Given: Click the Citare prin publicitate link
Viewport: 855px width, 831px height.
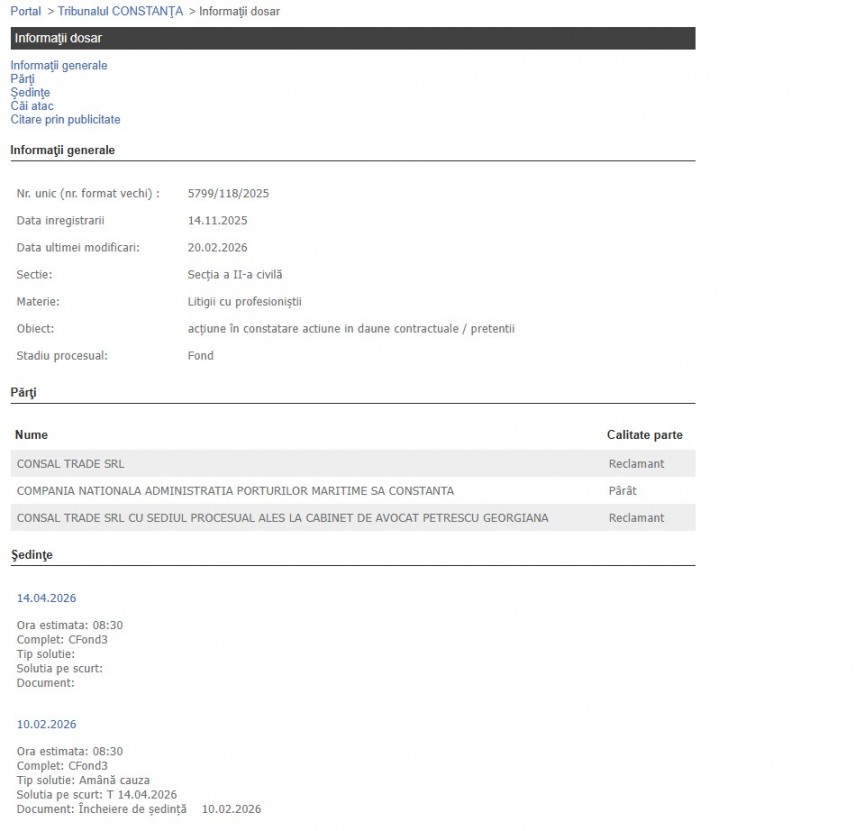Looking at the screenshot, I should pos(65,120).
